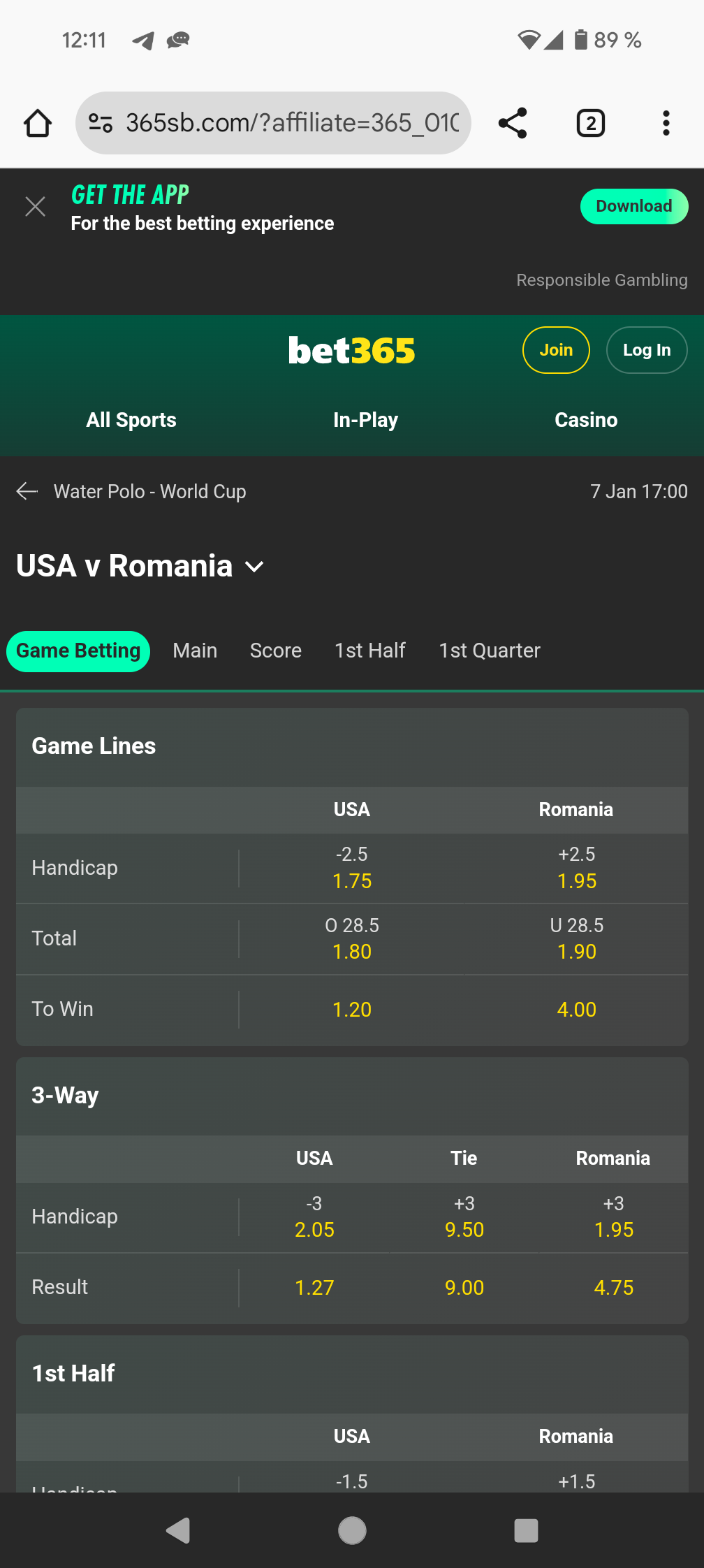The image size is (704, 1568).
Task: Tap the browser home icon
Action: [x=38, y=124]
